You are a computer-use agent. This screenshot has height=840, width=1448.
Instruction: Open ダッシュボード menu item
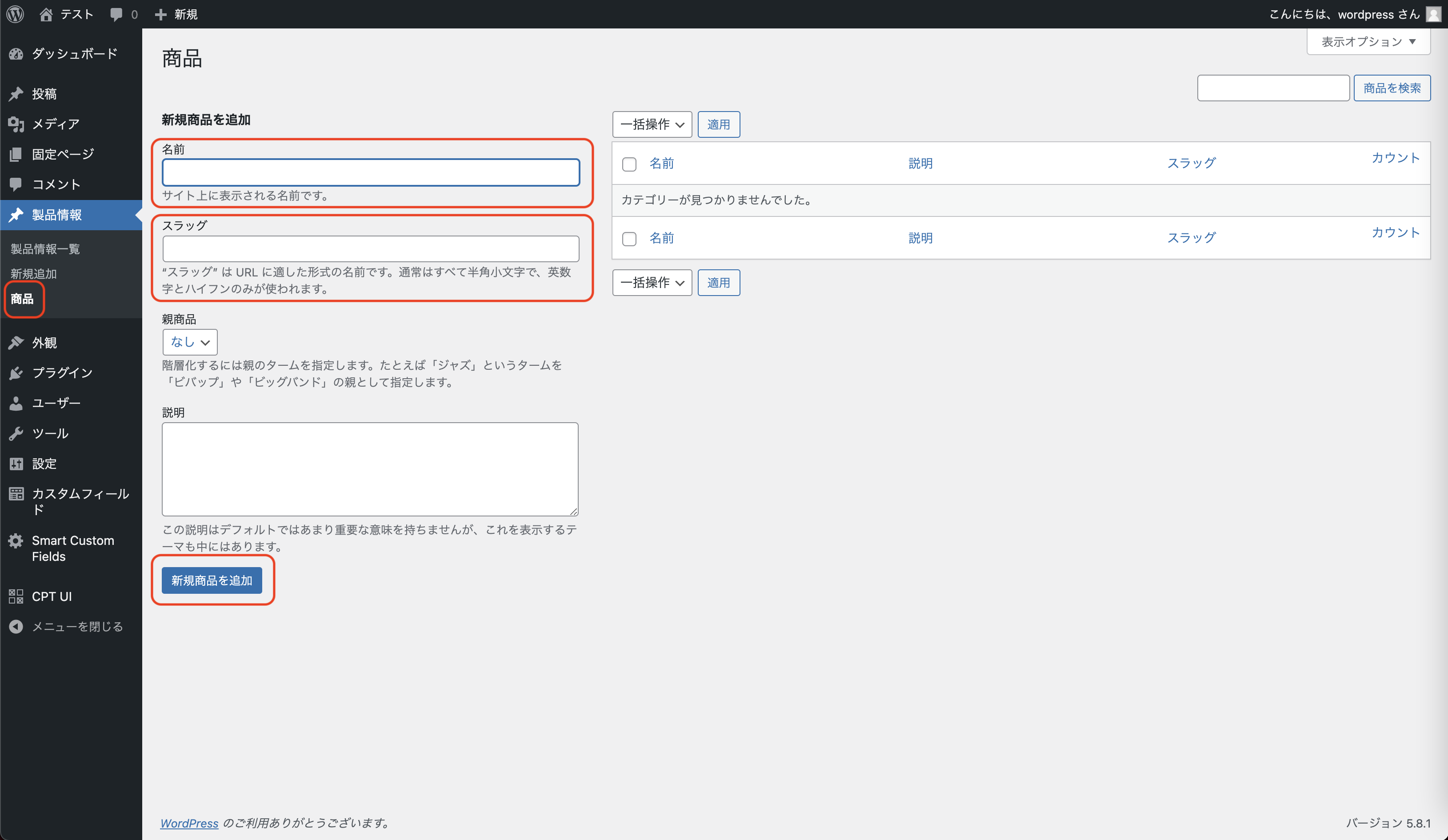pos(71,54)
